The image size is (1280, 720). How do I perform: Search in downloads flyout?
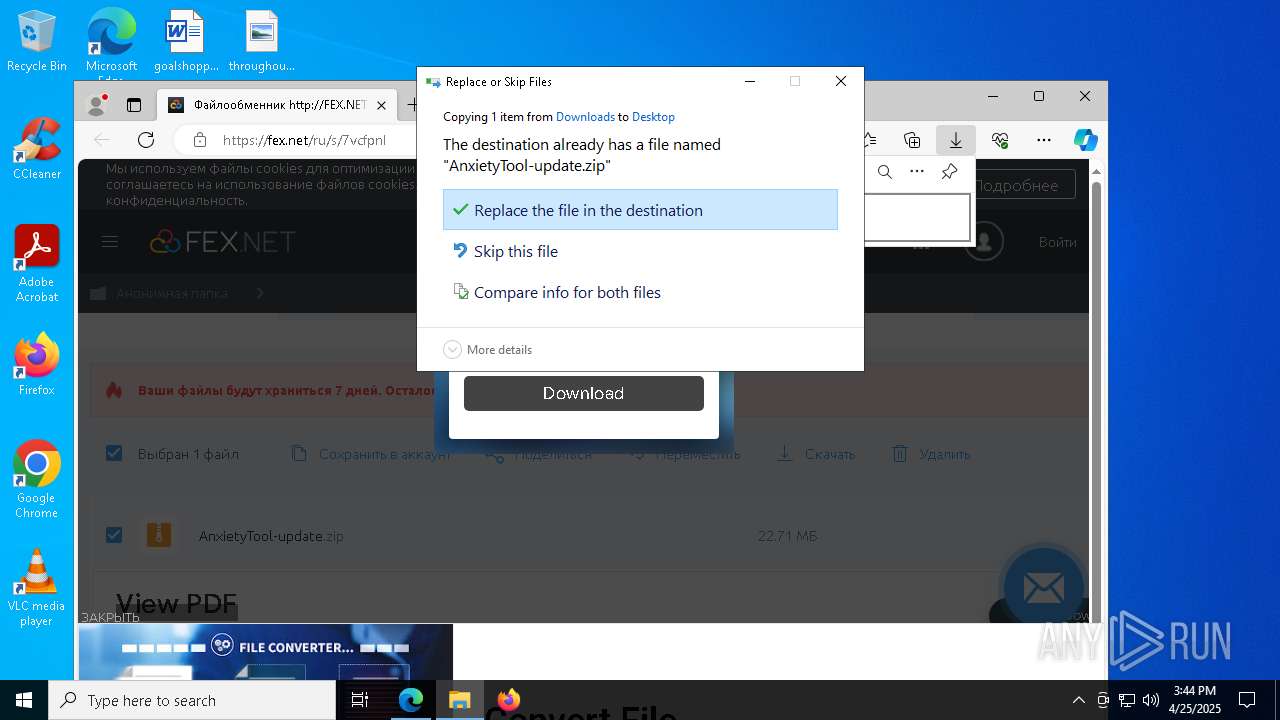[x=885, y=172]
